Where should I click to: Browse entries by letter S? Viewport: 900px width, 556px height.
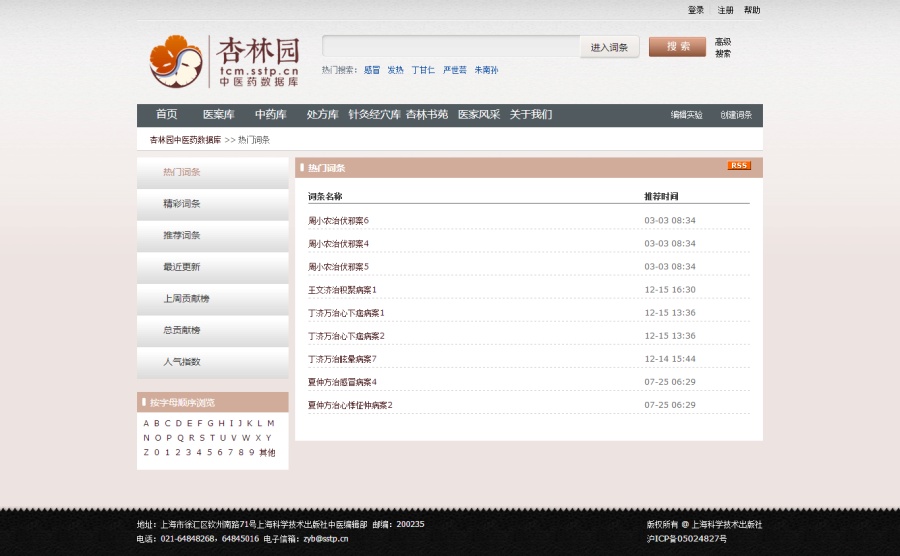[x=201, y=438]
